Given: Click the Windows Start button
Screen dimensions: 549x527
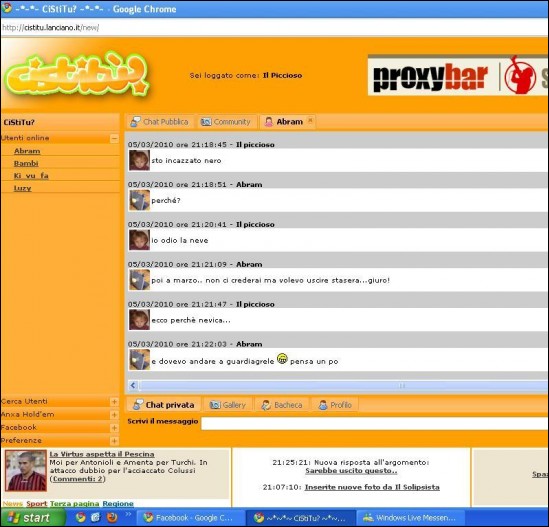Looking at the screenshot, I should [33, 518].
